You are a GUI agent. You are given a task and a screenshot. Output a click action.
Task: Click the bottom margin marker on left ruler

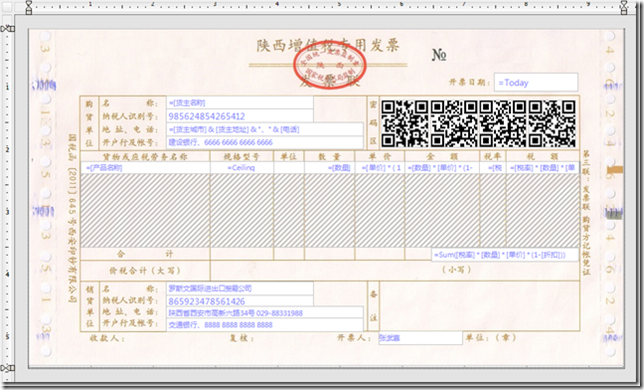pos(7,367)
